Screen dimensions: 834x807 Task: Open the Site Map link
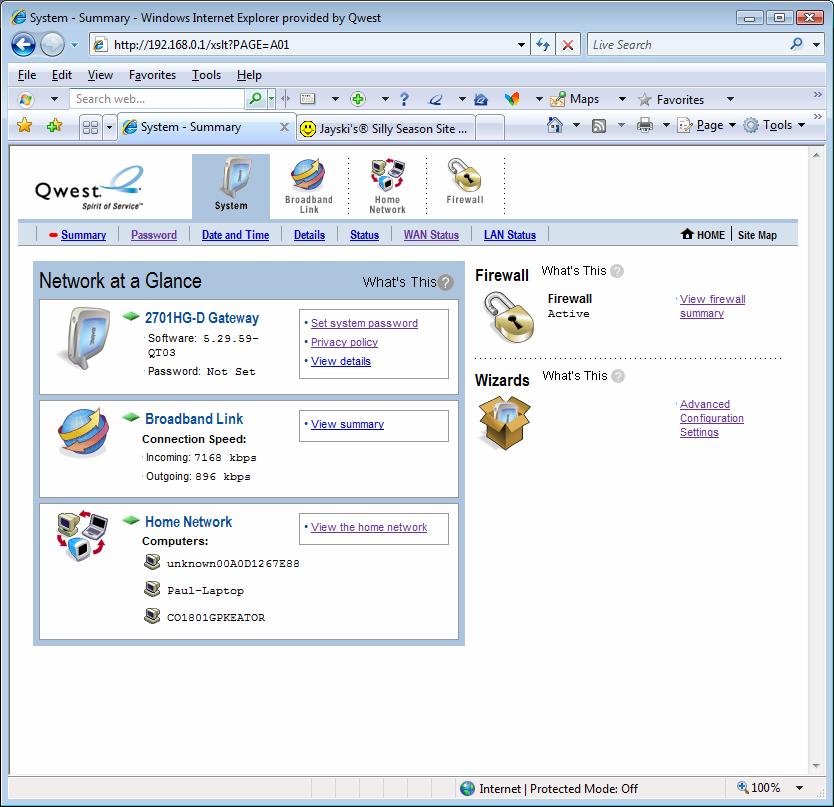pyautogui.click(x=757, y=235)
